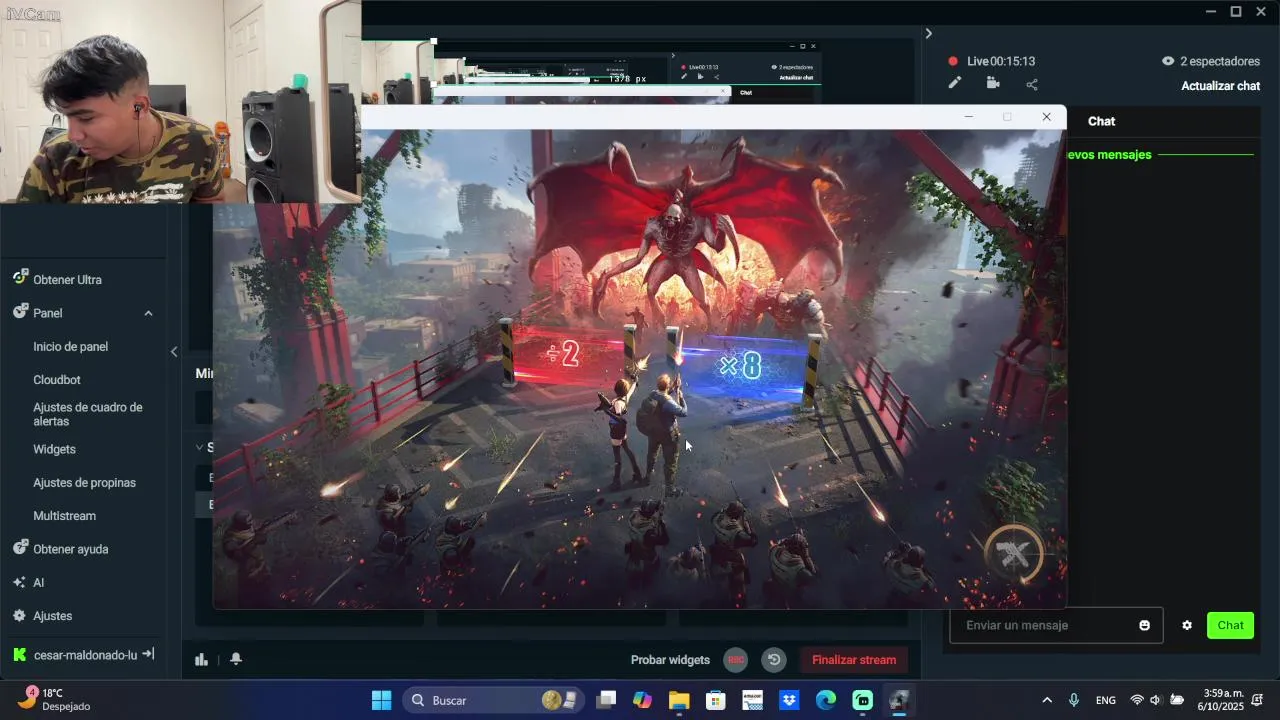Open Amazon app from taskbar
The width and height of the screenshot is (1280, 720).
[753, 700]
